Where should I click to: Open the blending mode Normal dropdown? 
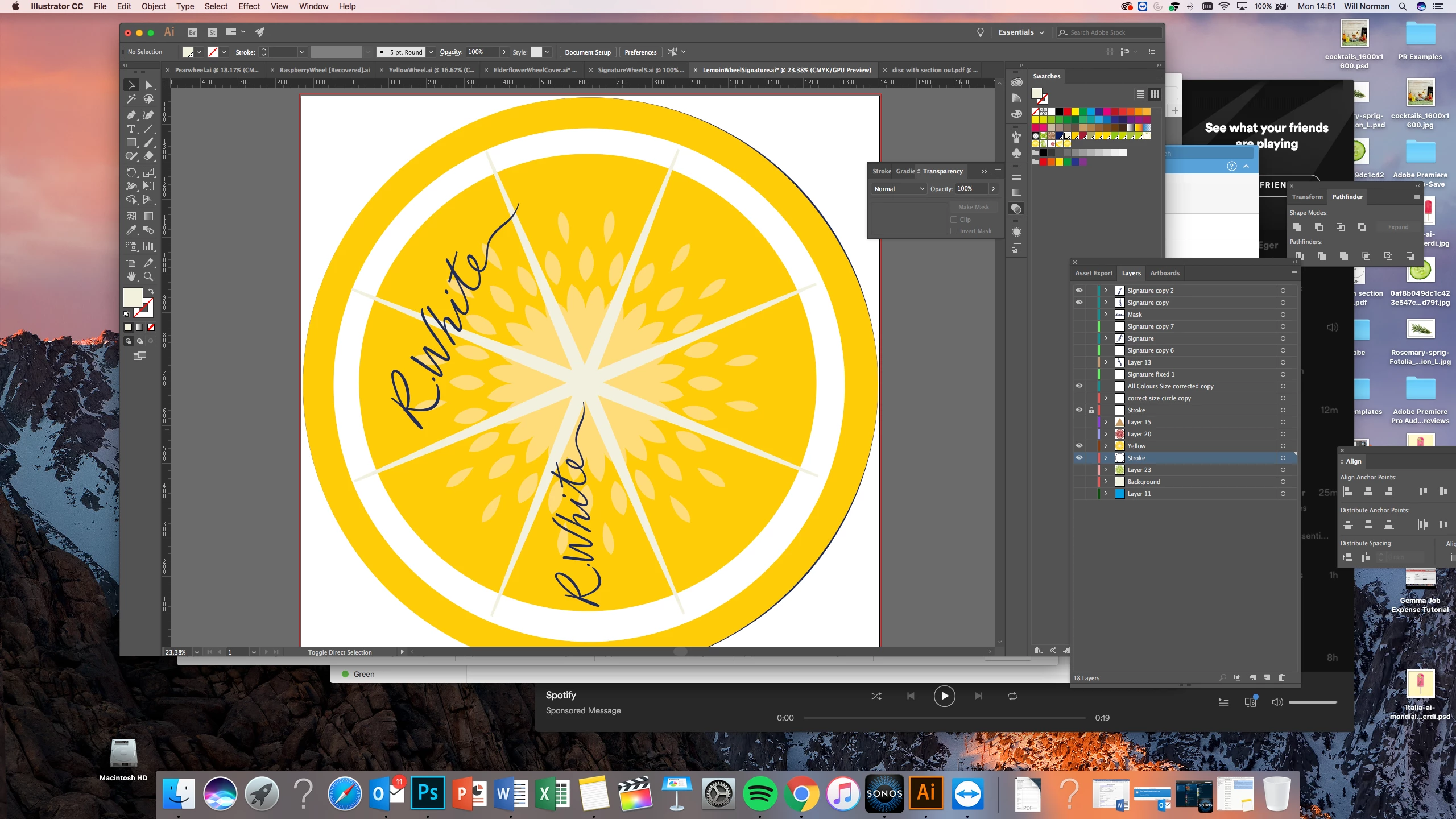(x=899, y=189)
